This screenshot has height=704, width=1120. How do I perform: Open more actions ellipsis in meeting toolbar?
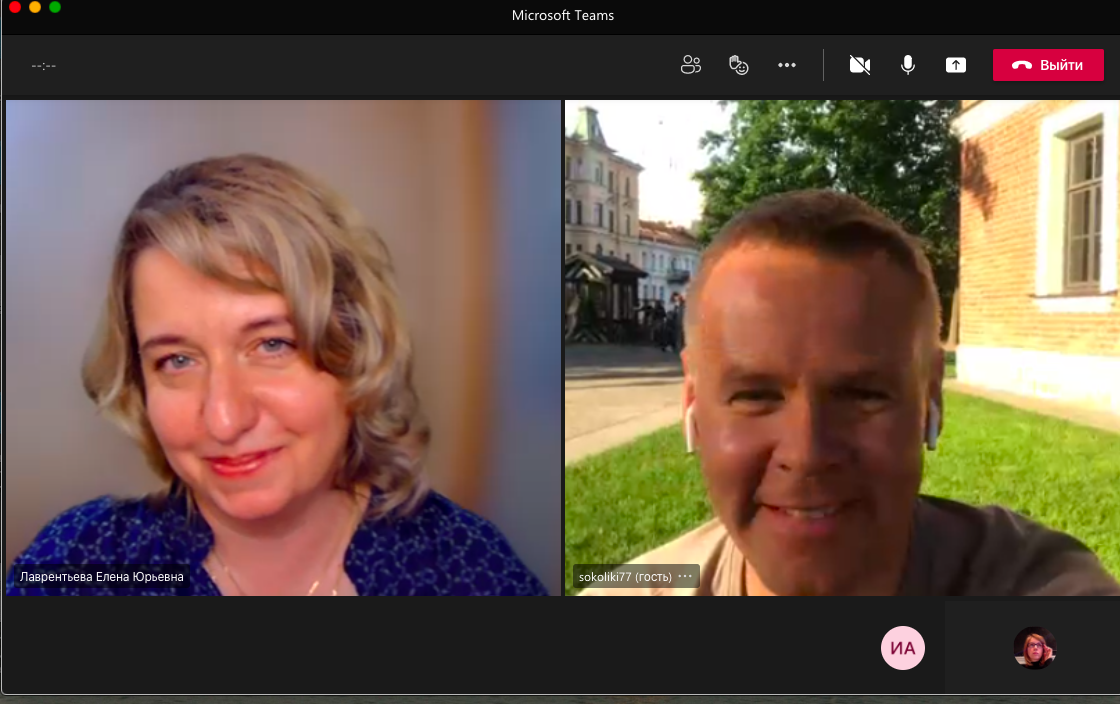[x=787, y=65]
